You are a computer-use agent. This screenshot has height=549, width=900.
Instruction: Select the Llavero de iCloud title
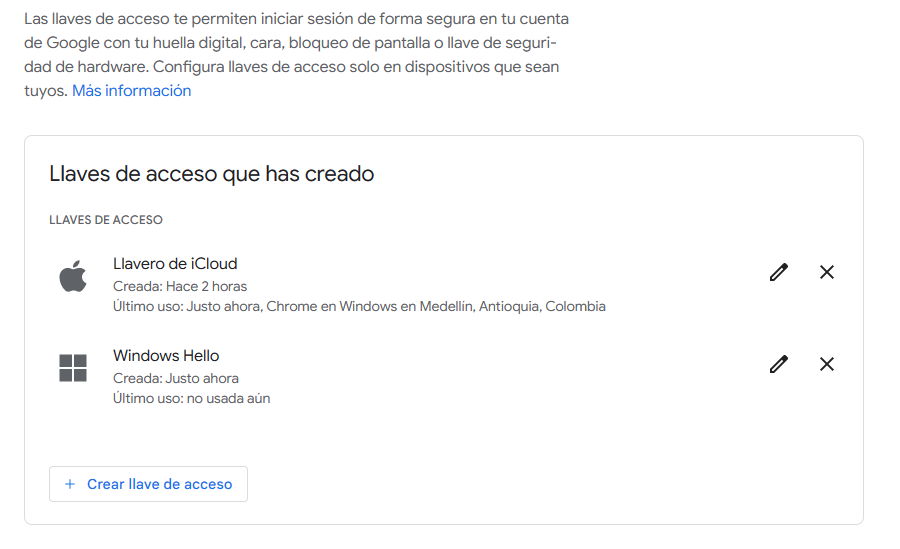pyautogui.click(x=175, y=264)
